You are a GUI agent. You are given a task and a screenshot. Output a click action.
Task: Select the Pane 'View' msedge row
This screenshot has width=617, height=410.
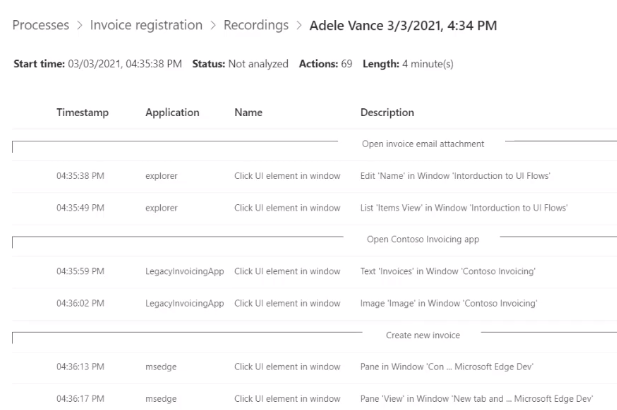(x=314, y=399)
